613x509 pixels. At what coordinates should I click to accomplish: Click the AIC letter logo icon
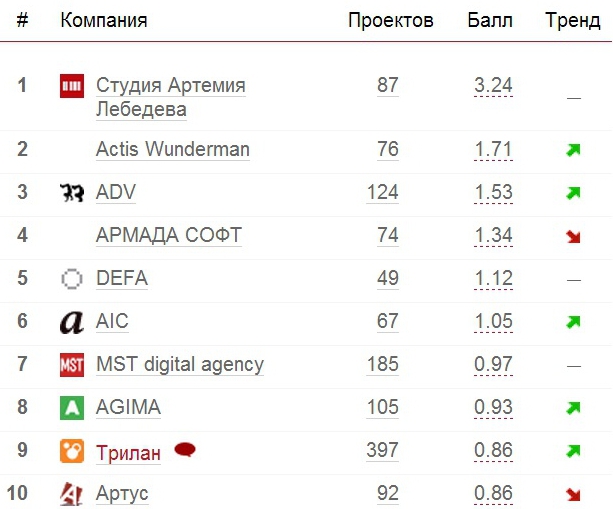click(72, 322)
